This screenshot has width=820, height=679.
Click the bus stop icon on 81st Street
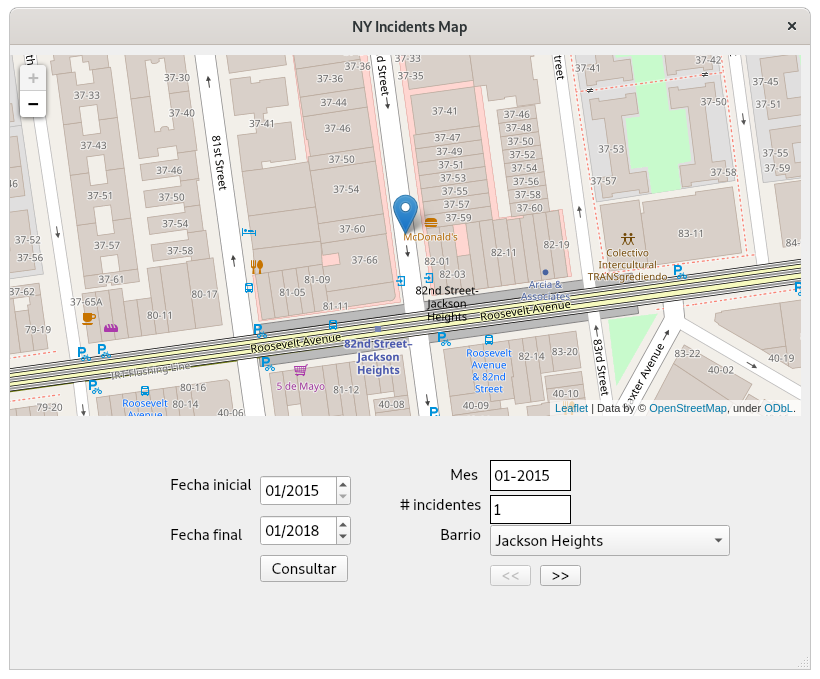pyautogui.click(x=249, y=288)
